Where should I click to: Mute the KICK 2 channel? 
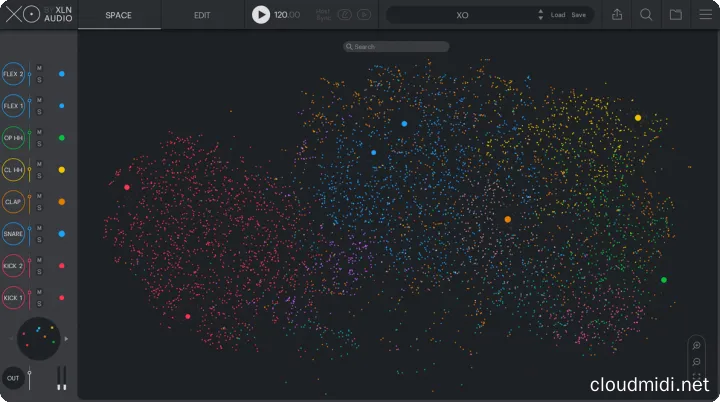pyautogui.click(x=39, y=261)
